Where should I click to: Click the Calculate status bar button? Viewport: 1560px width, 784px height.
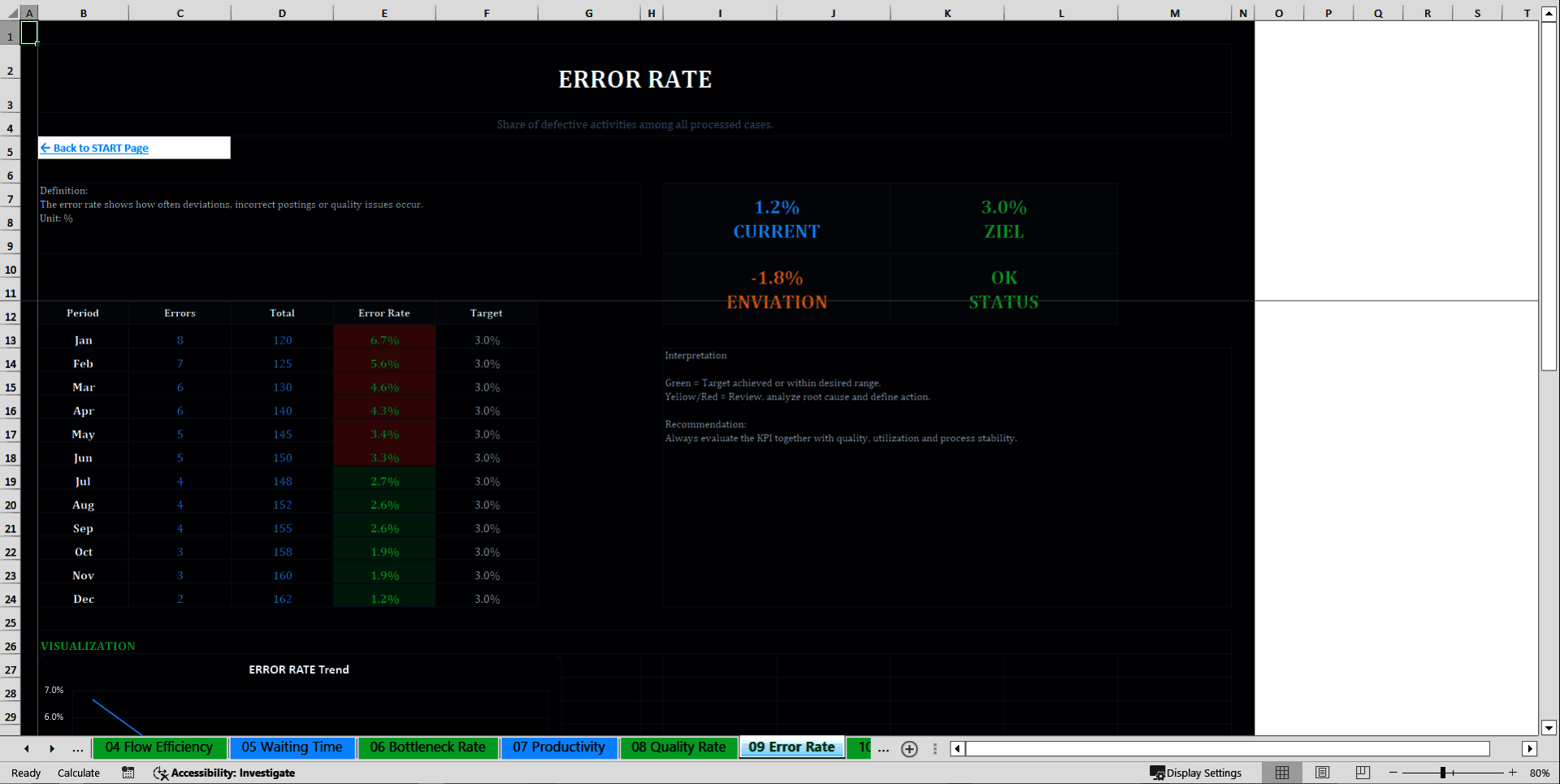79,773
